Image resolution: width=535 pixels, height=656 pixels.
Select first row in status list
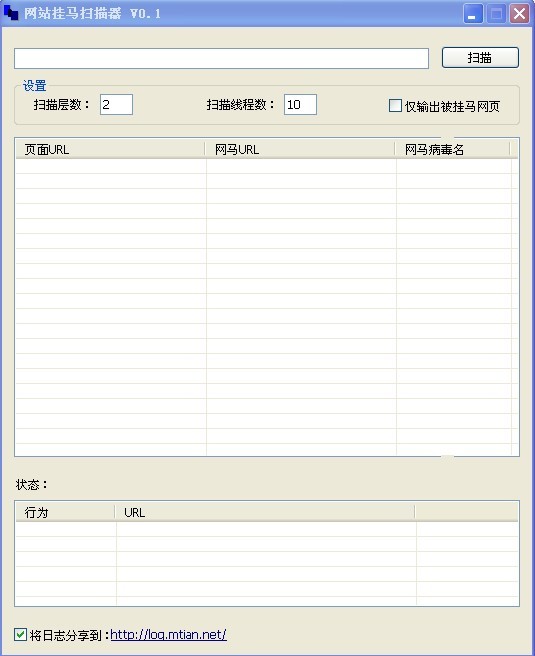[x=267, y=529]
